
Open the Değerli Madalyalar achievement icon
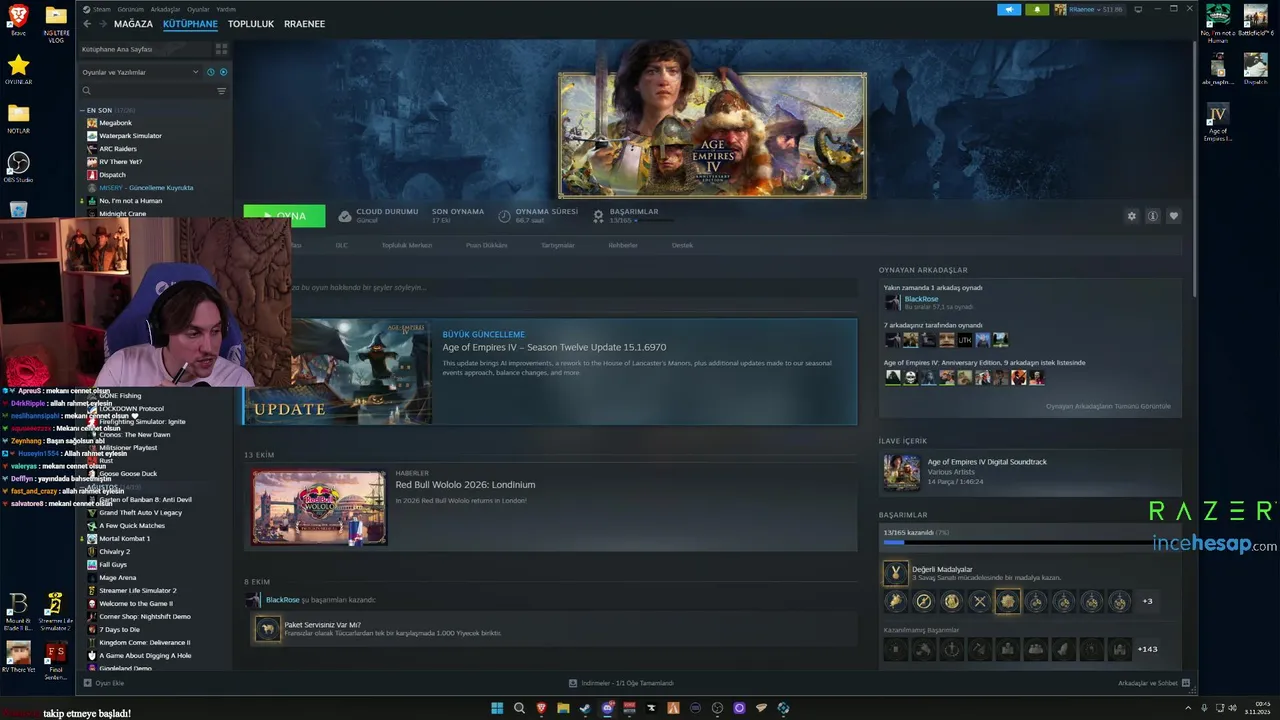tap(895, 573)
